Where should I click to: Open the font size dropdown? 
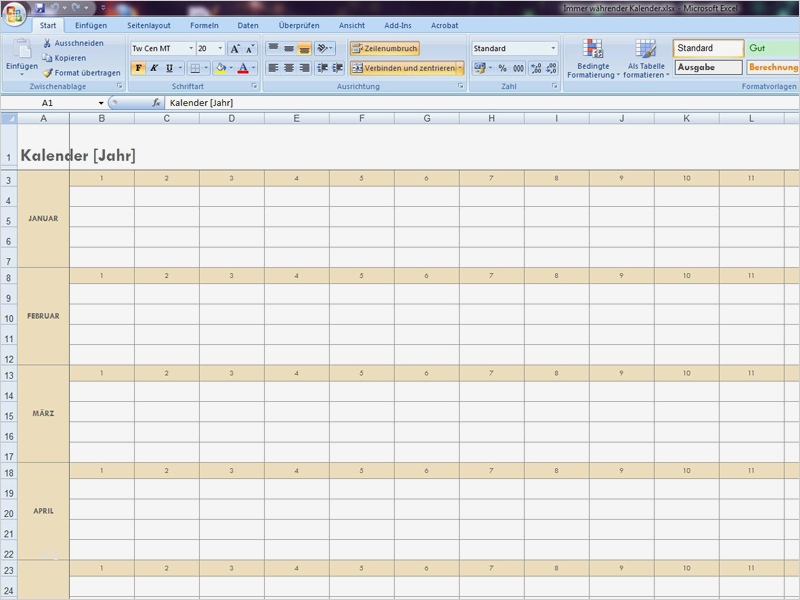(220, 48)
